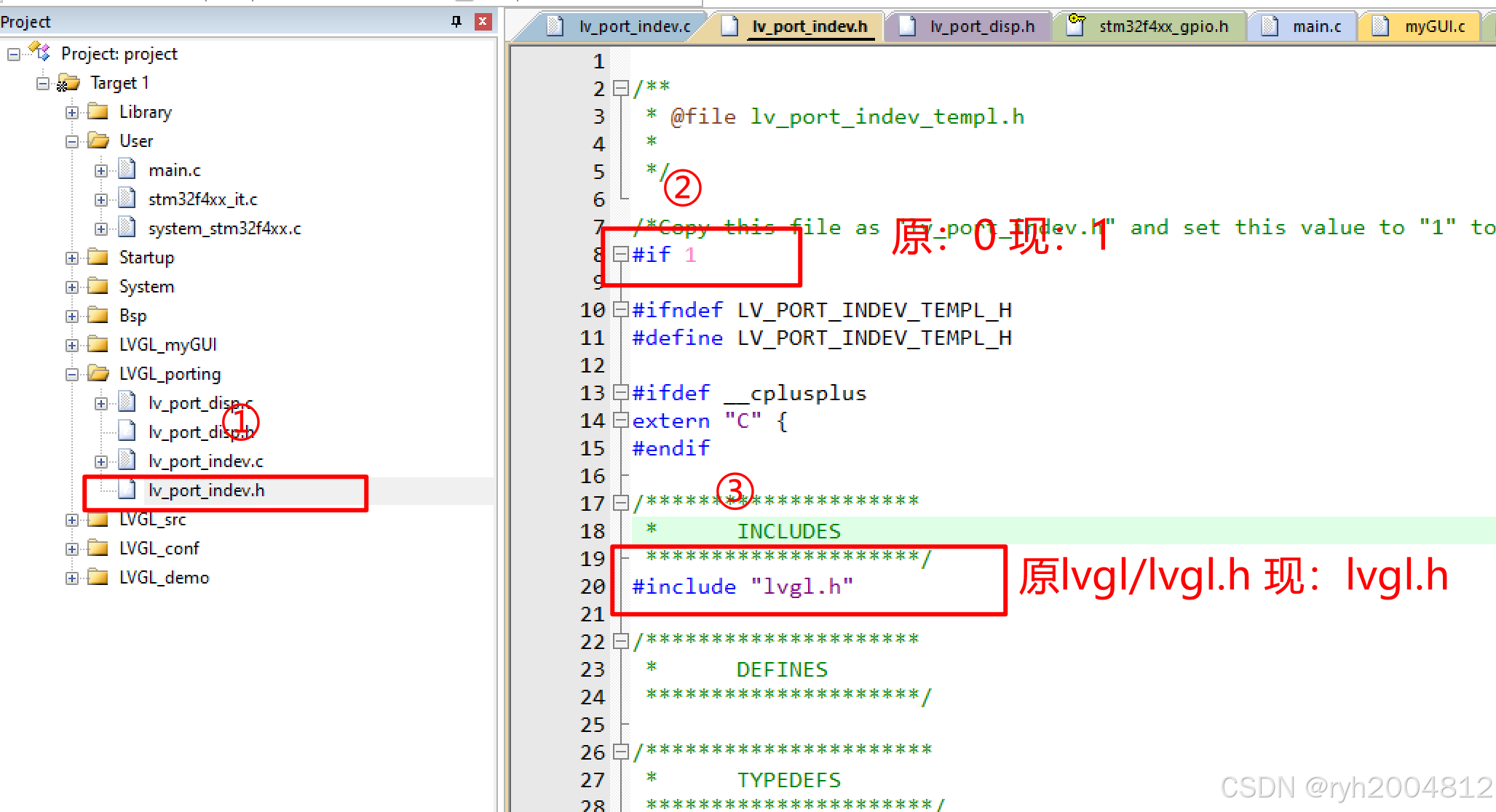Switch to the main.c tab
Image resolution: width=1496 pixels, height=812 pixels.
point(1318,25)
